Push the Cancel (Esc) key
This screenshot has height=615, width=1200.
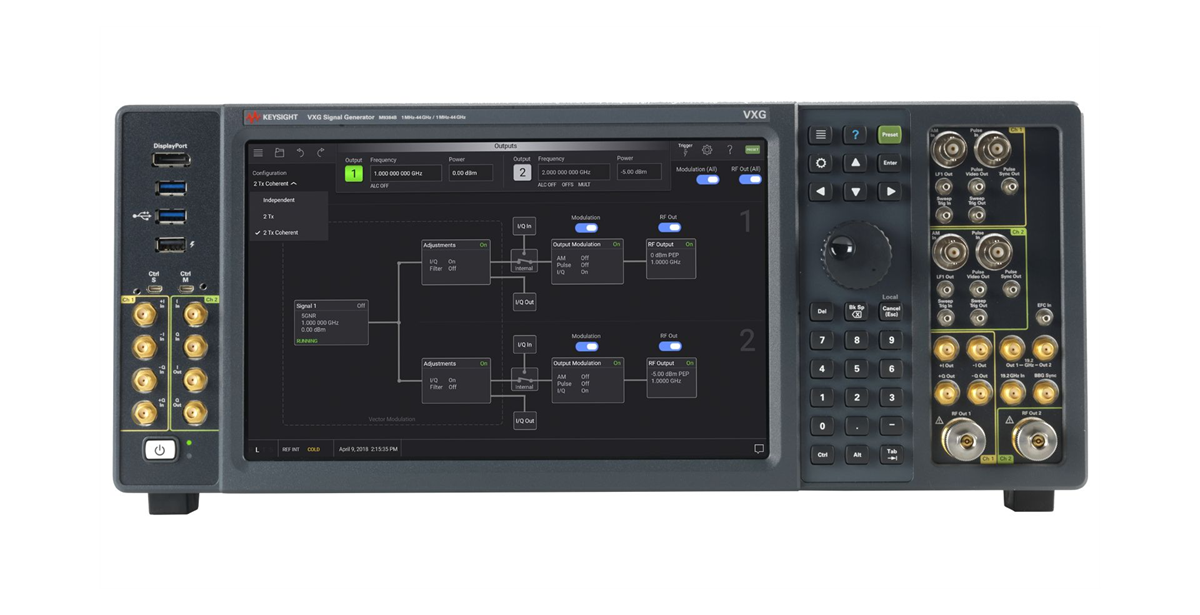click(x=891, y=312)
